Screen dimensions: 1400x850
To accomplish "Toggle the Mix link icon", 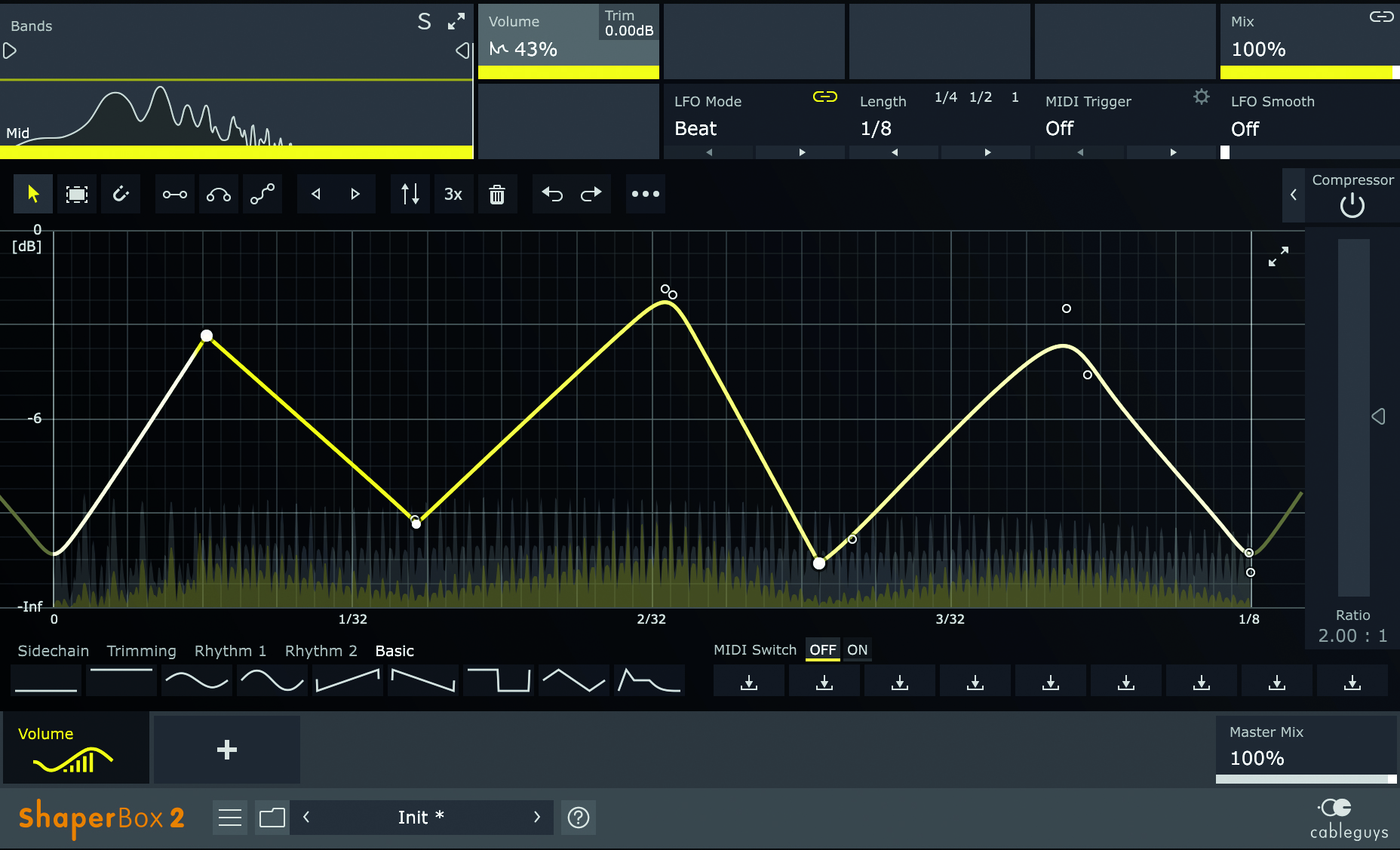I will coord(1382,17).
